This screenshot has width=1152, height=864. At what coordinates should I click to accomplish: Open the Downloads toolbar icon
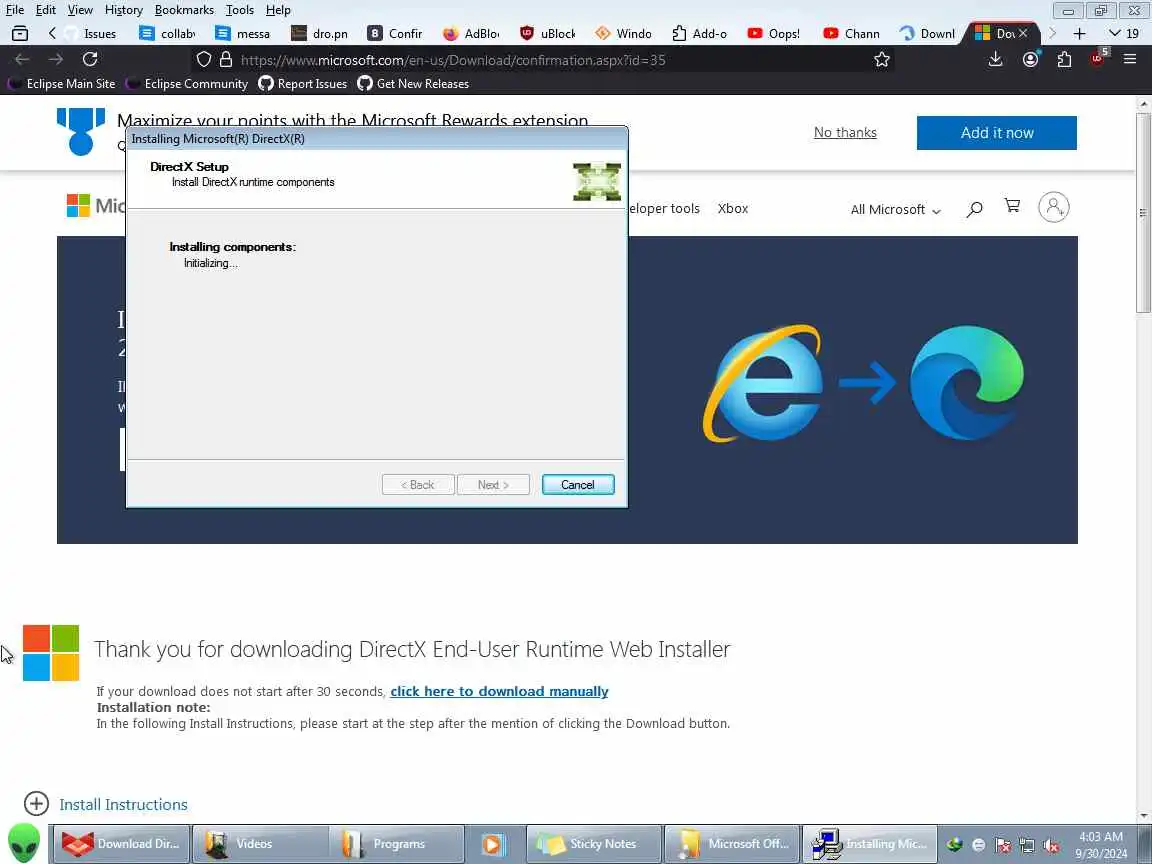coord(996,60)
